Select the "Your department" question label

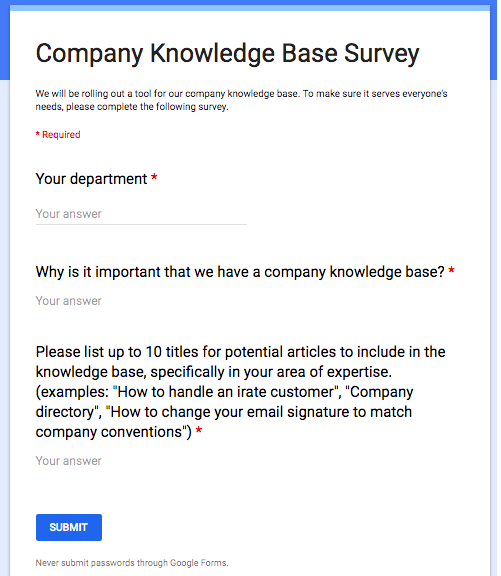pos(91,179)
